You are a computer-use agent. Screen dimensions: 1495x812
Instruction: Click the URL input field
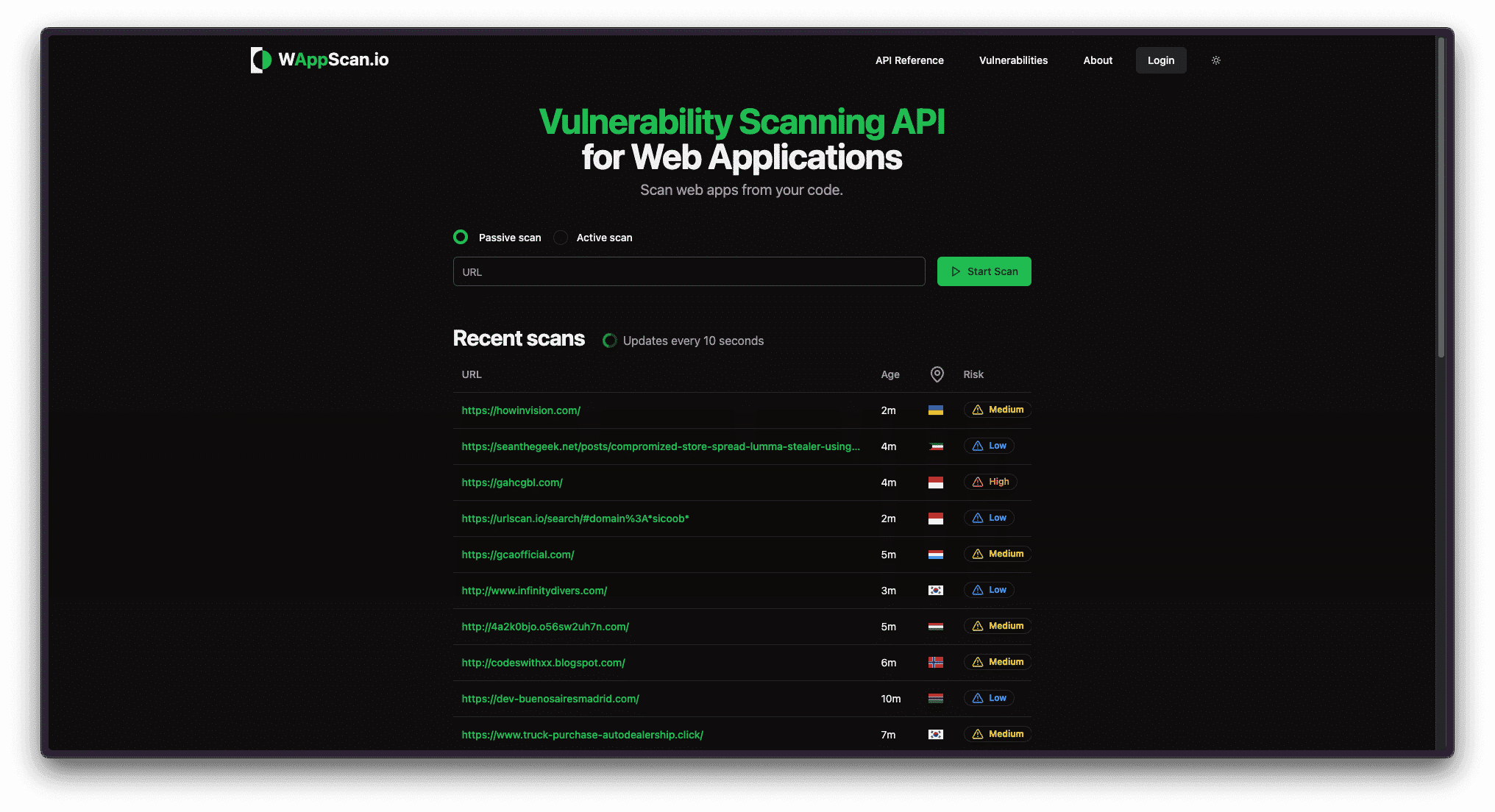688,271
